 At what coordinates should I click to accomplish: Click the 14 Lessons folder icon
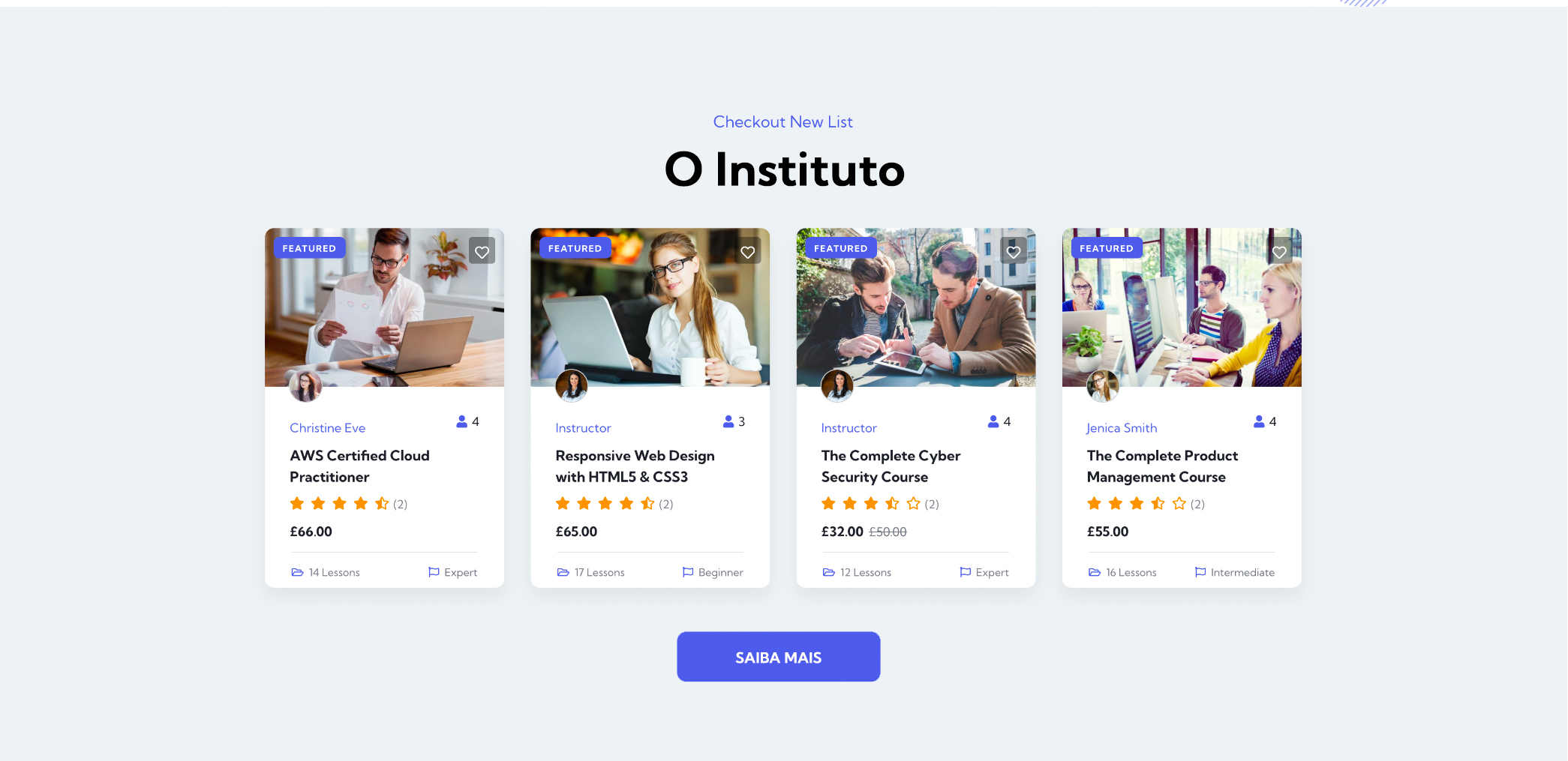(297, 572)
